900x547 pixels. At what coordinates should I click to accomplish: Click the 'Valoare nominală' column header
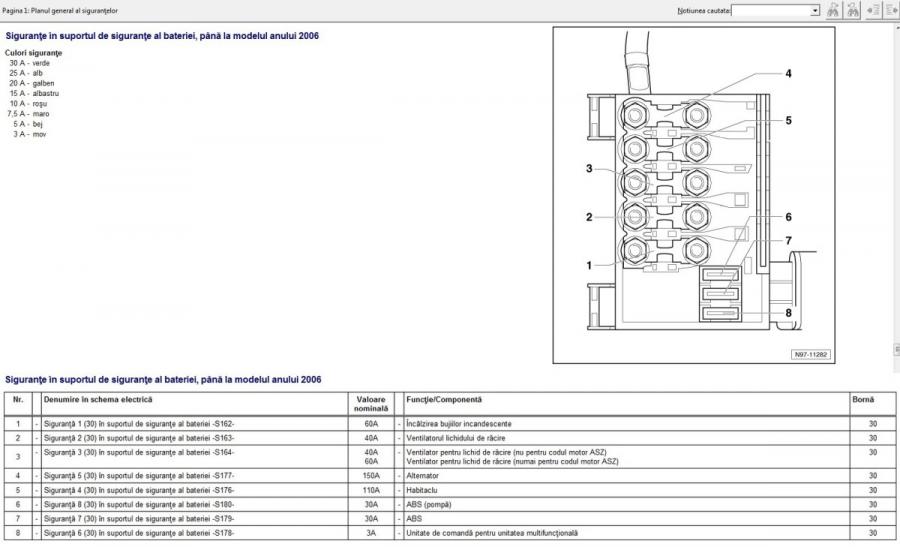[371, 404]
